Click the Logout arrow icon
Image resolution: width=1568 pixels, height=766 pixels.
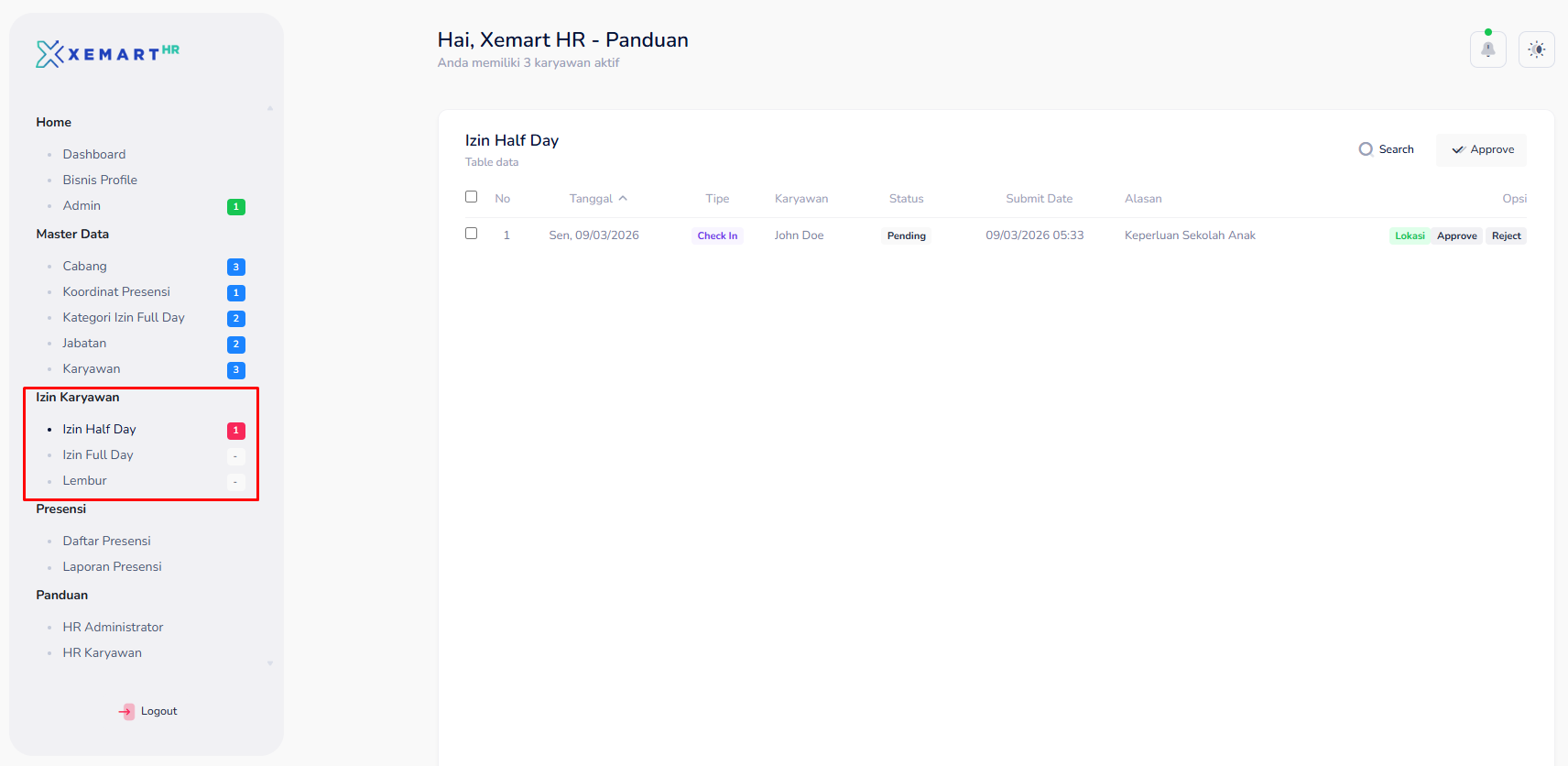pyautogui.click(x=126, y=711)
